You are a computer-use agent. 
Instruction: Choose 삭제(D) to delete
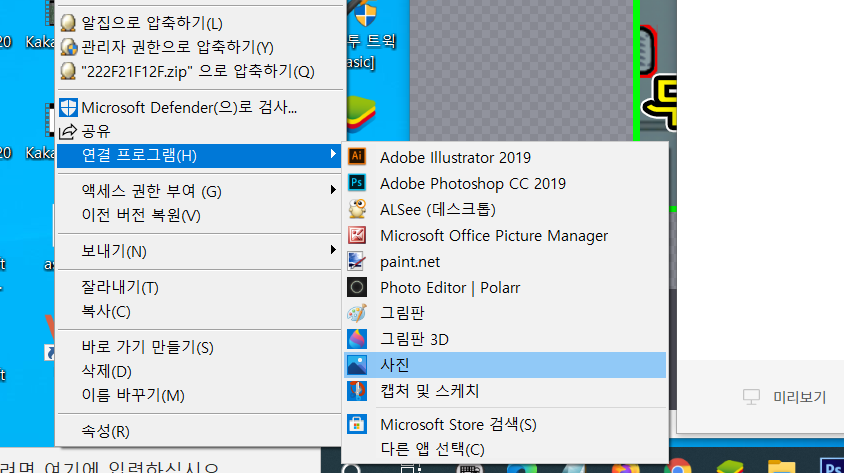(x=200, y=371)
